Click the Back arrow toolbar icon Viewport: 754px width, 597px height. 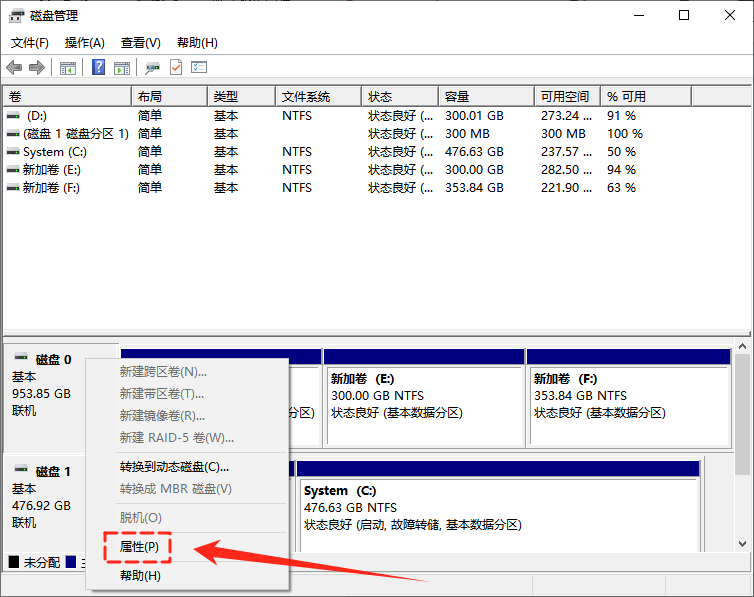point(14,68)
